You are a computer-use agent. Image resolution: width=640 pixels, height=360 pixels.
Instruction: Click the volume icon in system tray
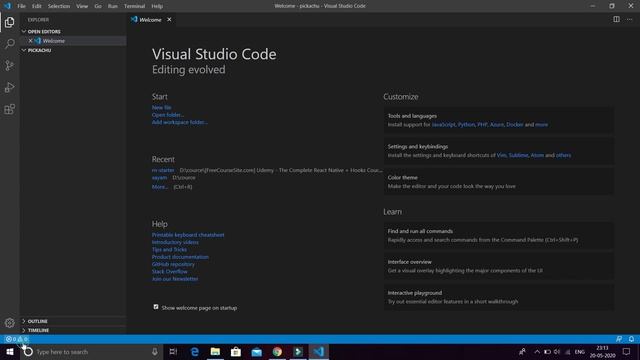[557, 352]
